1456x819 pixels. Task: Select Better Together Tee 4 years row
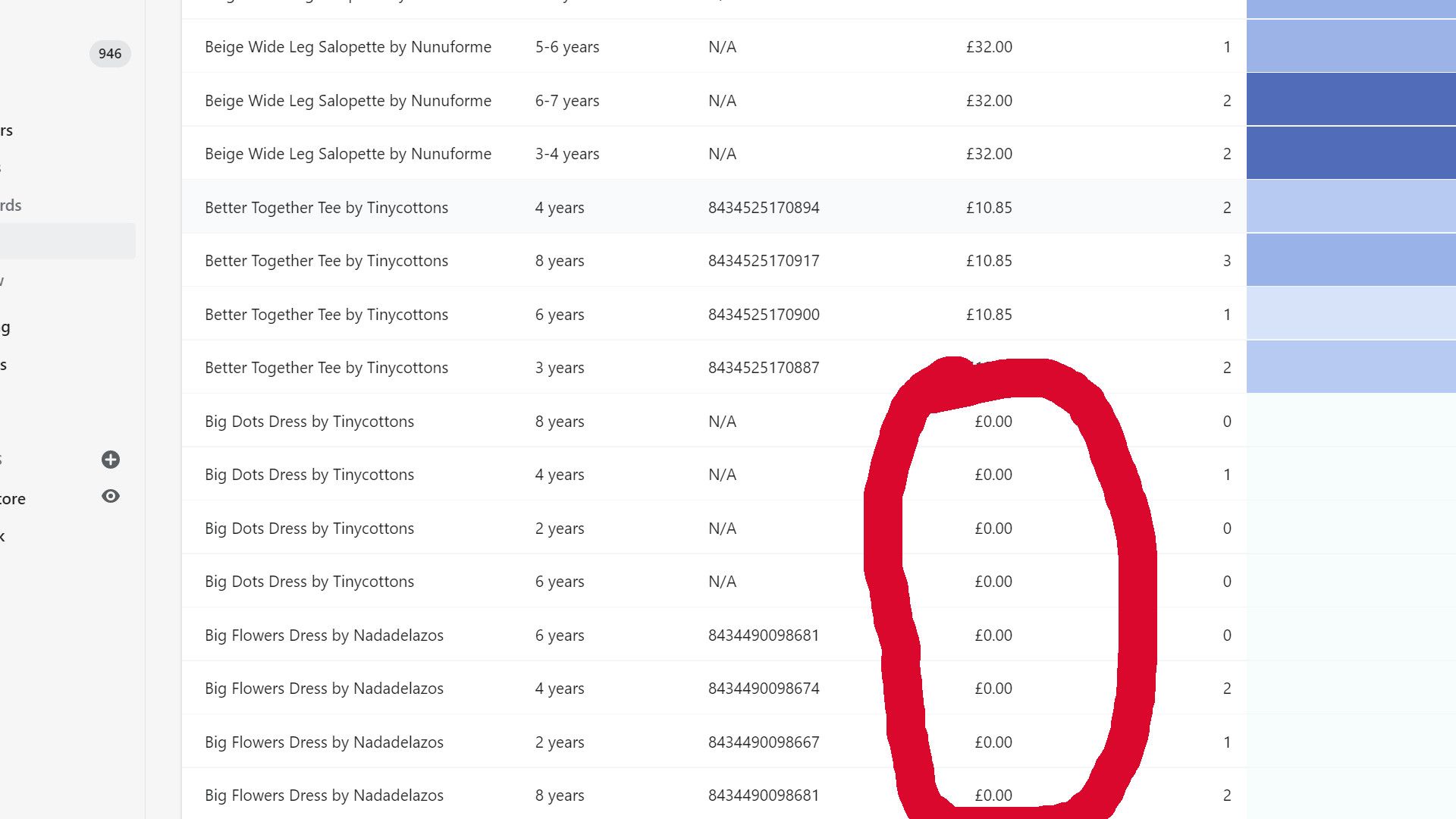(x=714, y=207)
